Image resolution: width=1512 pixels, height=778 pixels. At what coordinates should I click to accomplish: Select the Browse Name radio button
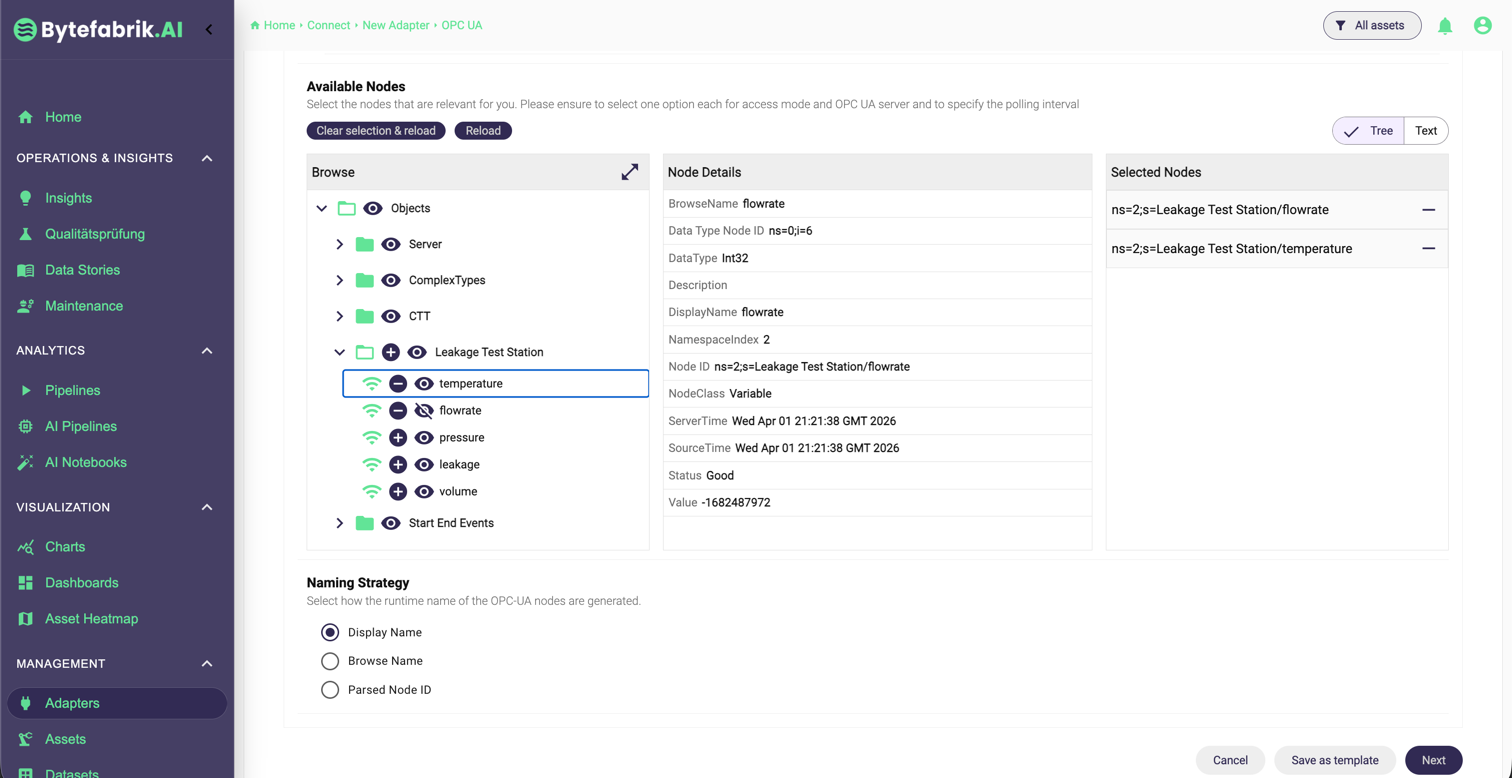[330, 661]
